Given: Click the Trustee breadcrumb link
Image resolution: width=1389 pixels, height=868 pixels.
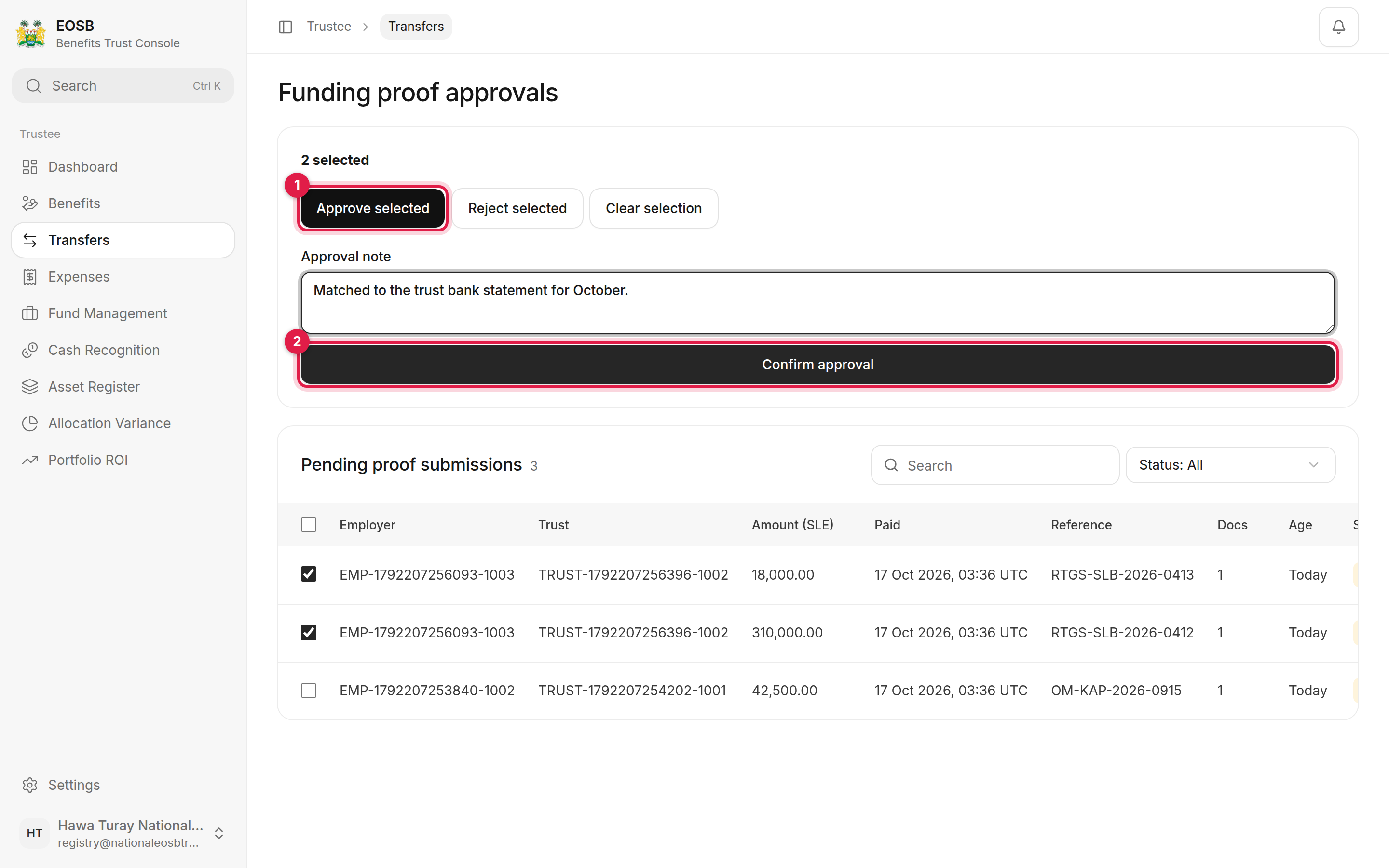Looking at the screenshot, I should tap(329, 27).
